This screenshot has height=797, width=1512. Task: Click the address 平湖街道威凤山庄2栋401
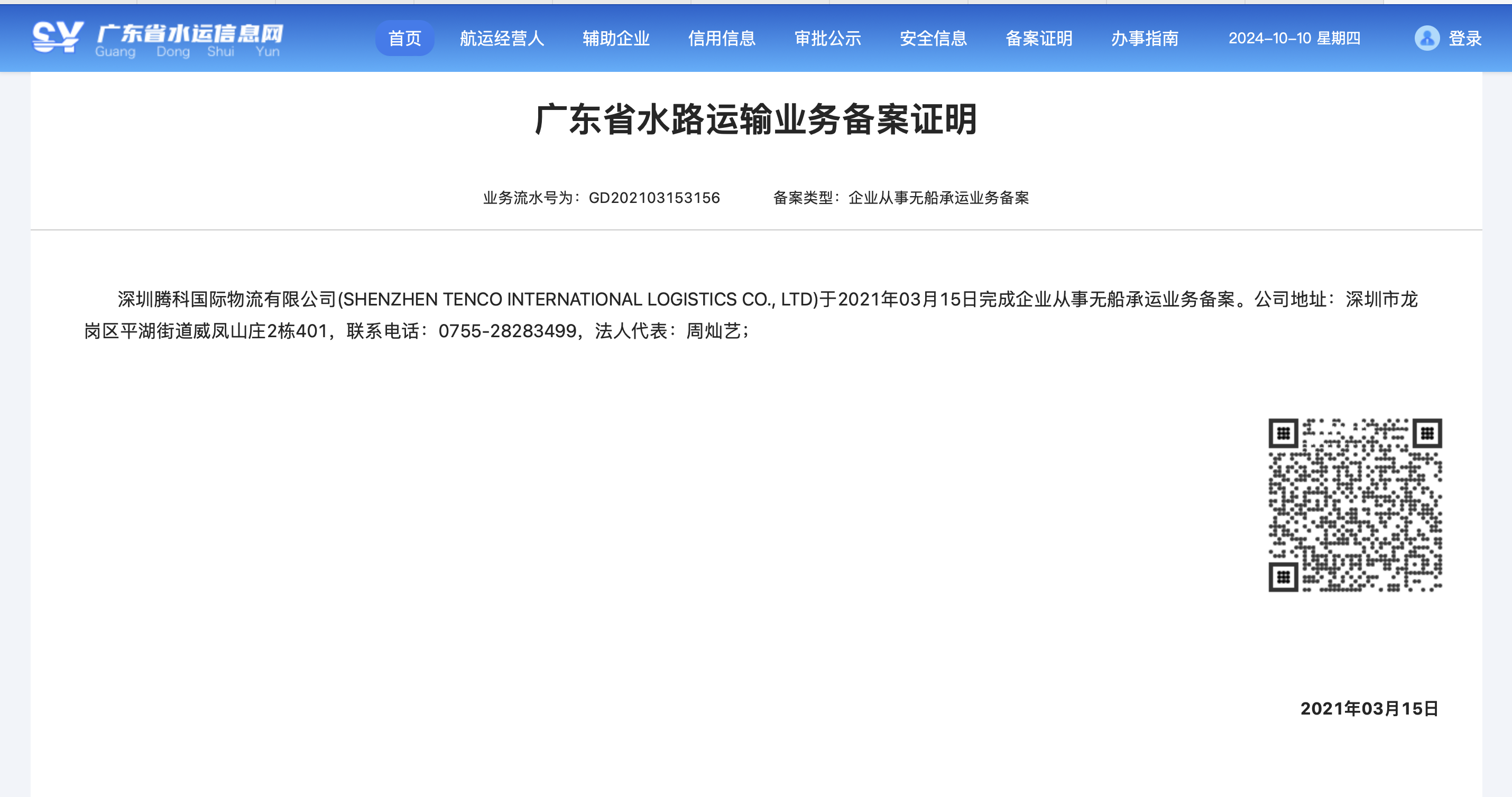(x=224, y=331)
